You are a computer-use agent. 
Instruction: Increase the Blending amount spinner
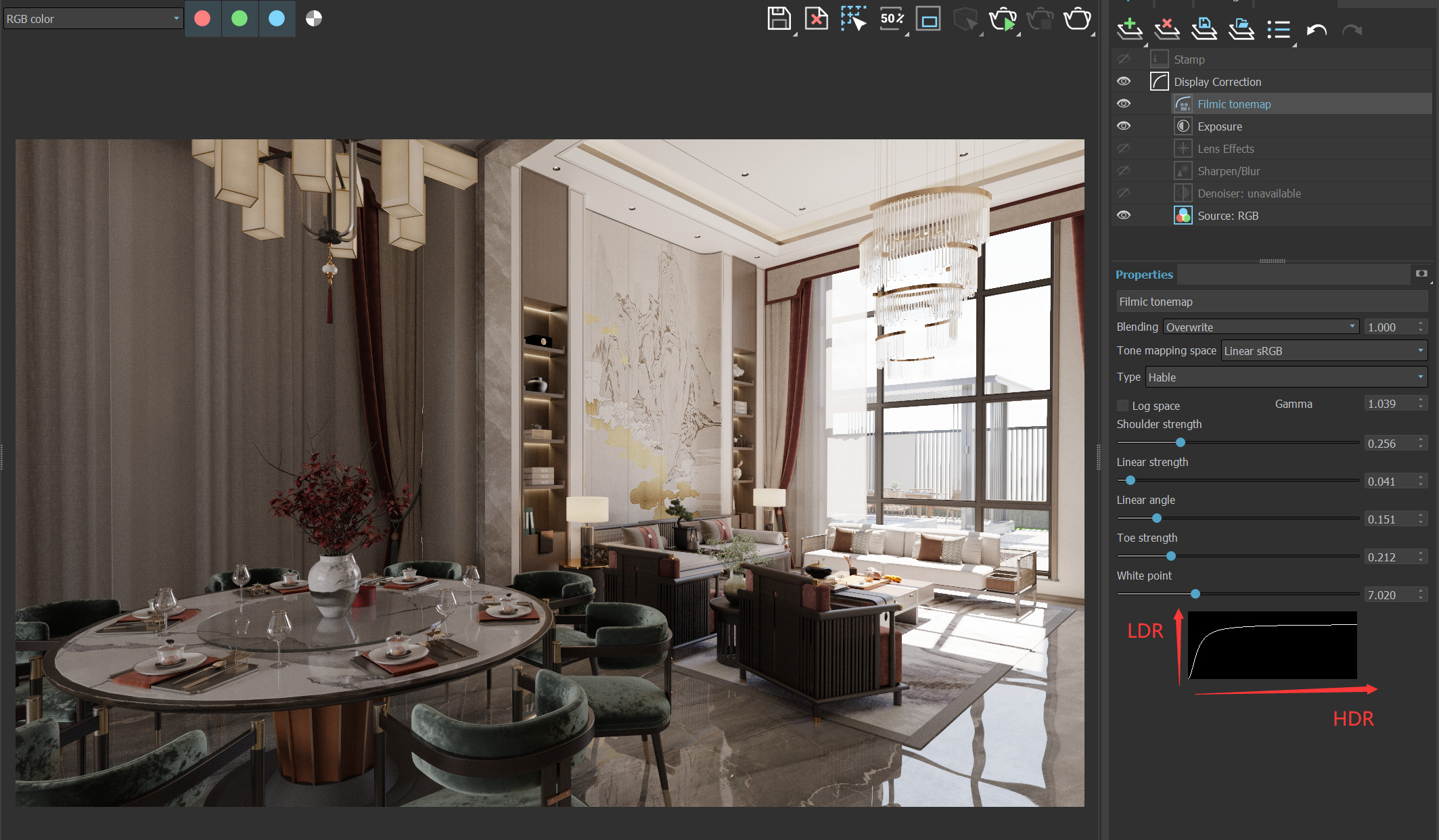pos(1421,323)
